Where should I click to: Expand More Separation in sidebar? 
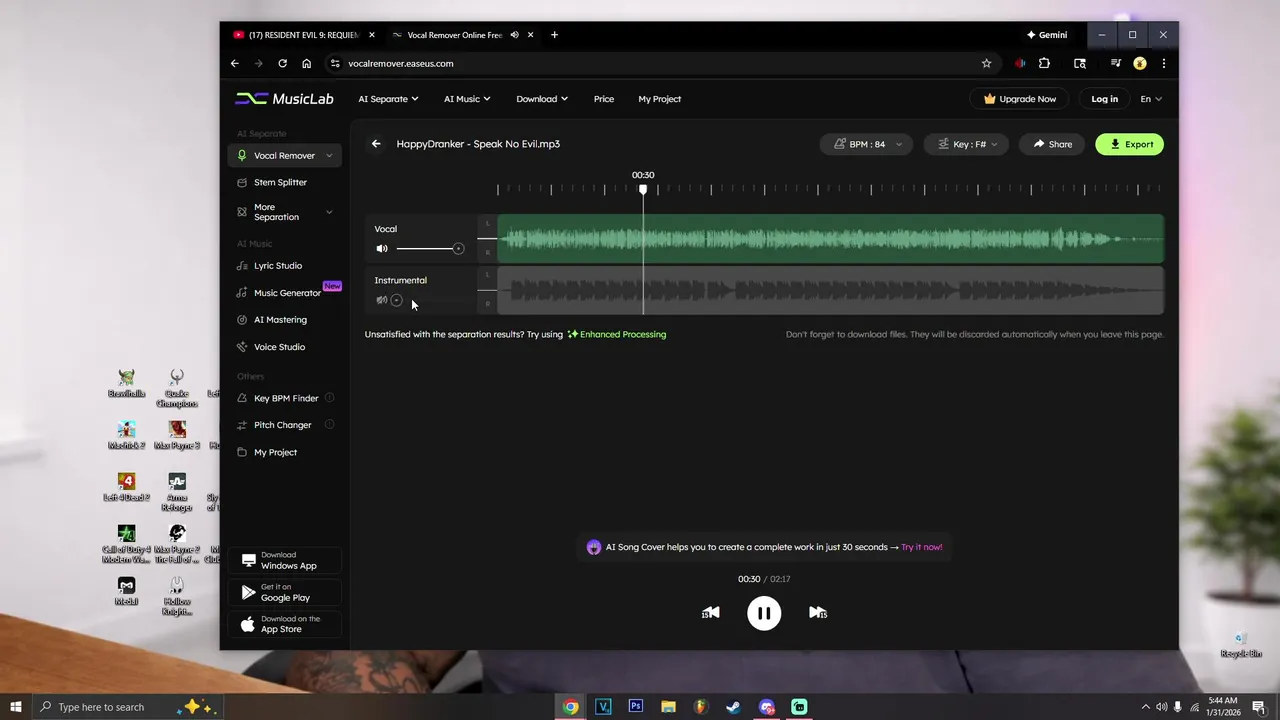coord(329,212)
